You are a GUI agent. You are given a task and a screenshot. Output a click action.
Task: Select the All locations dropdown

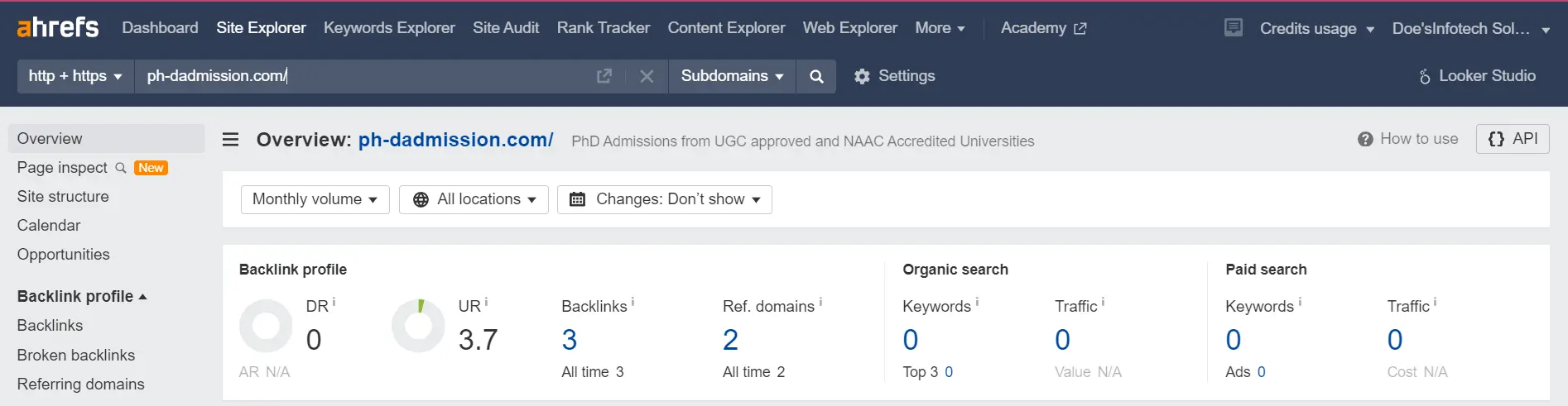474,199
